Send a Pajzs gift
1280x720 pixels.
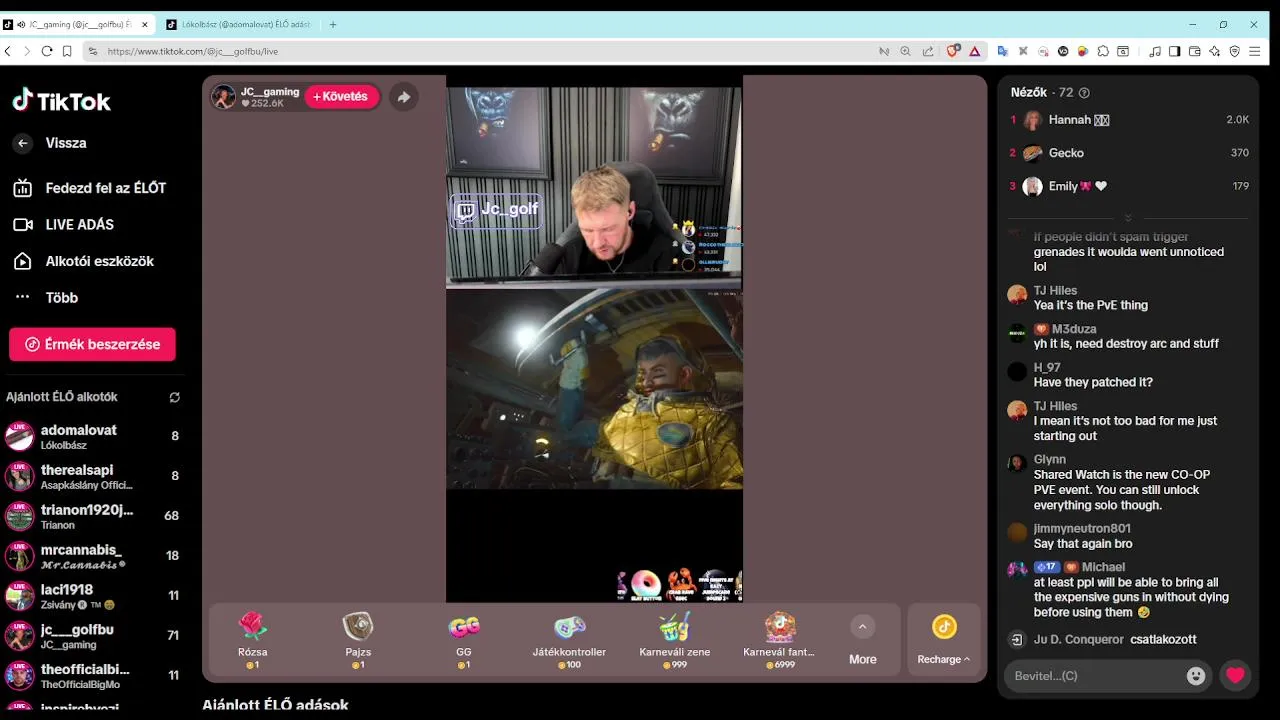point(358,640)
